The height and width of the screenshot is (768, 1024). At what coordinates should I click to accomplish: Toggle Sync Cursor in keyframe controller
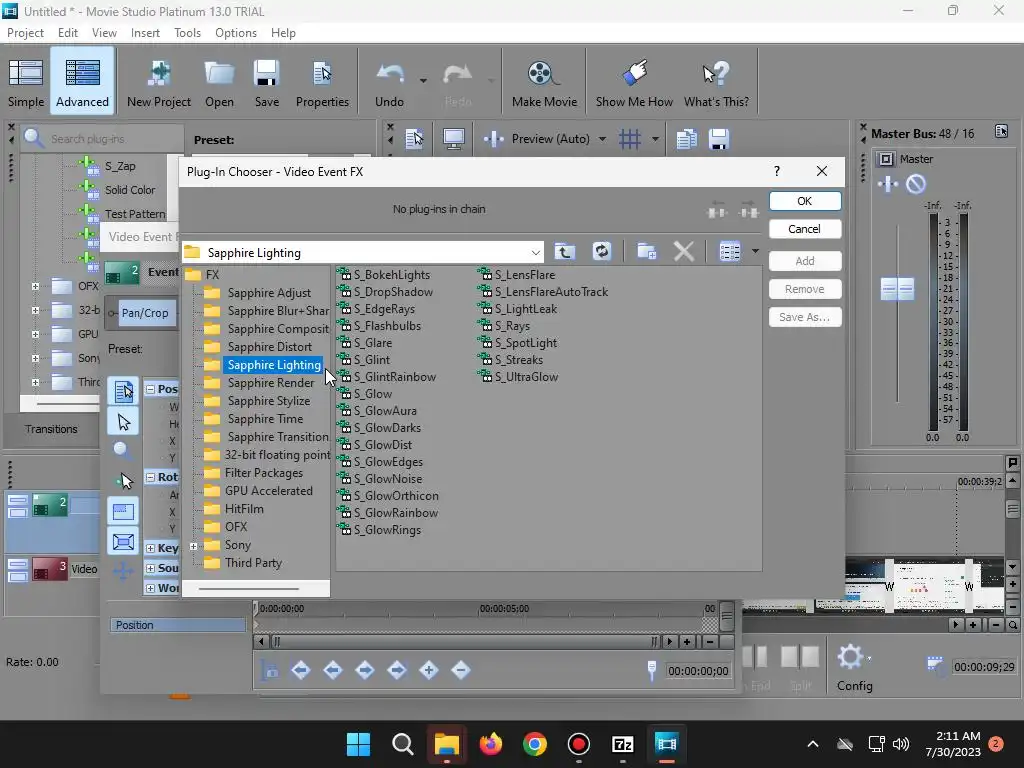pyautogui.click(x=270, y=670)
